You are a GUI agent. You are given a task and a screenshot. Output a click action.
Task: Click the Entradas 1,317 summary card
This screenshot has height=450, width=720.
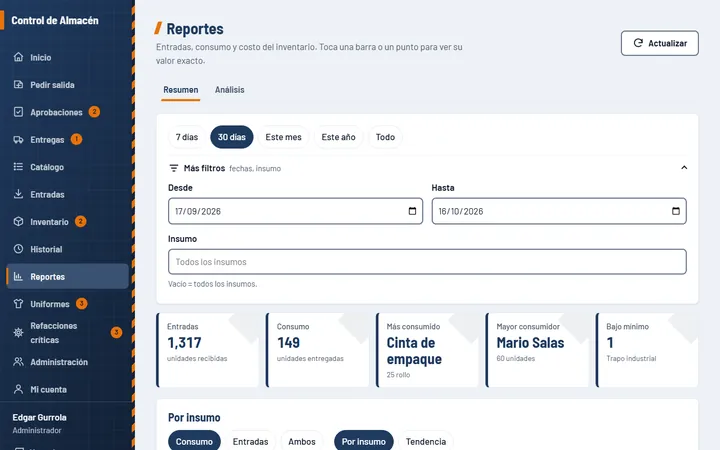click(x=208, y=350)
